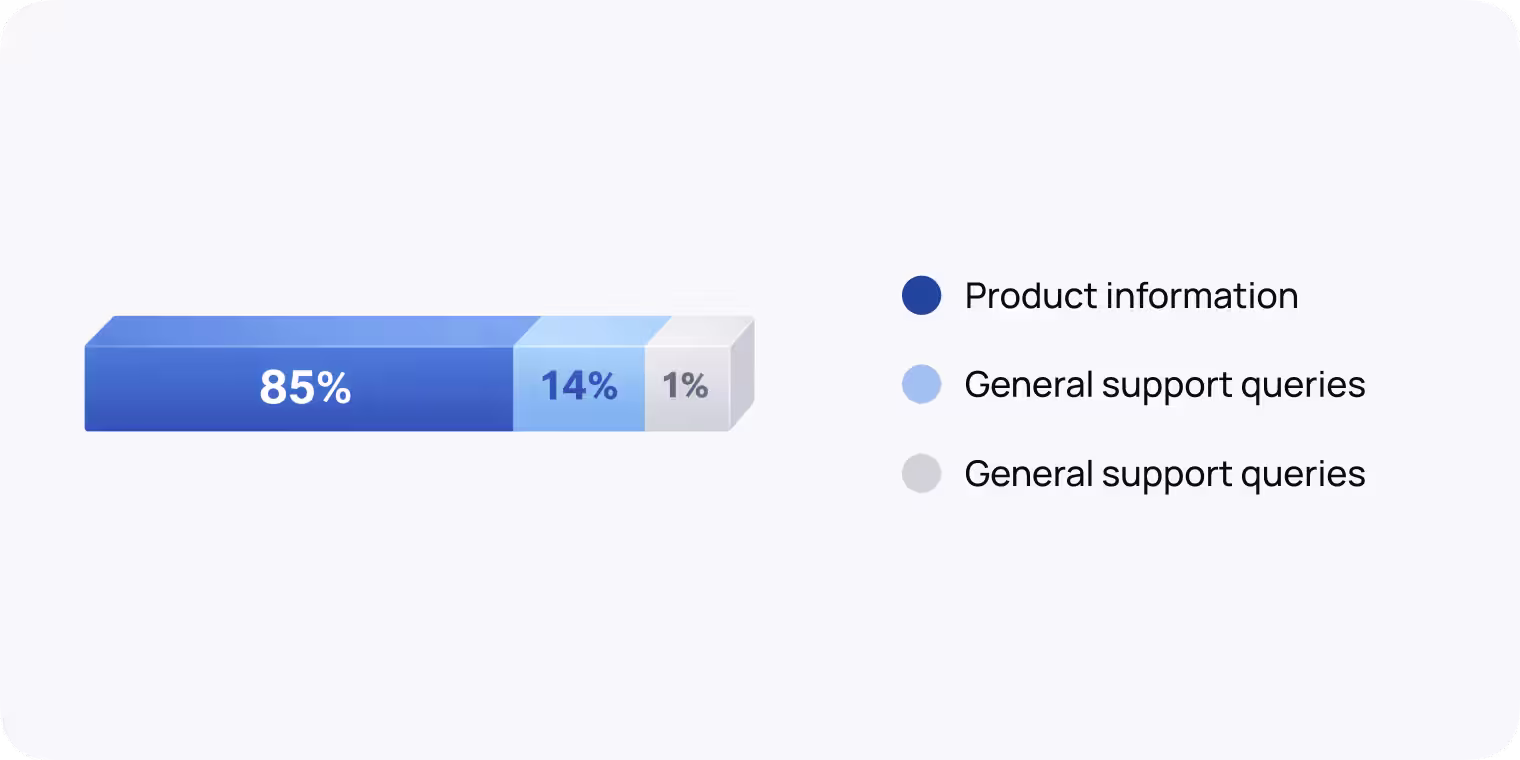Image resolution: width=1520 pixels, height=760 pixels.
Task: Select "General support queries" label beside gray dot
Action: [x=1165, y=474]
